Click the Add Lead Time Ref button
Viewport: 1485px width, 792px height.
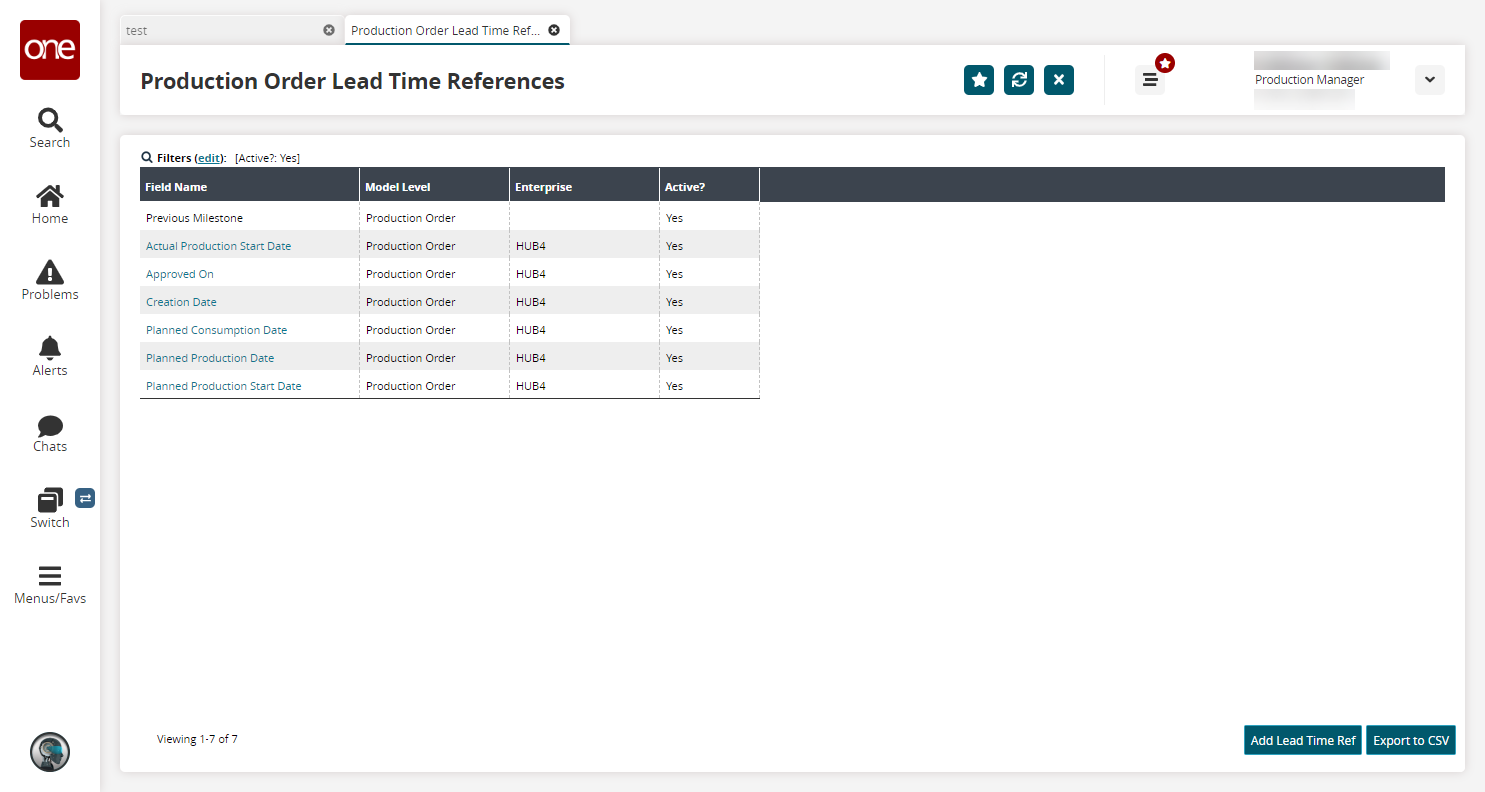(x=1303, y=740)
